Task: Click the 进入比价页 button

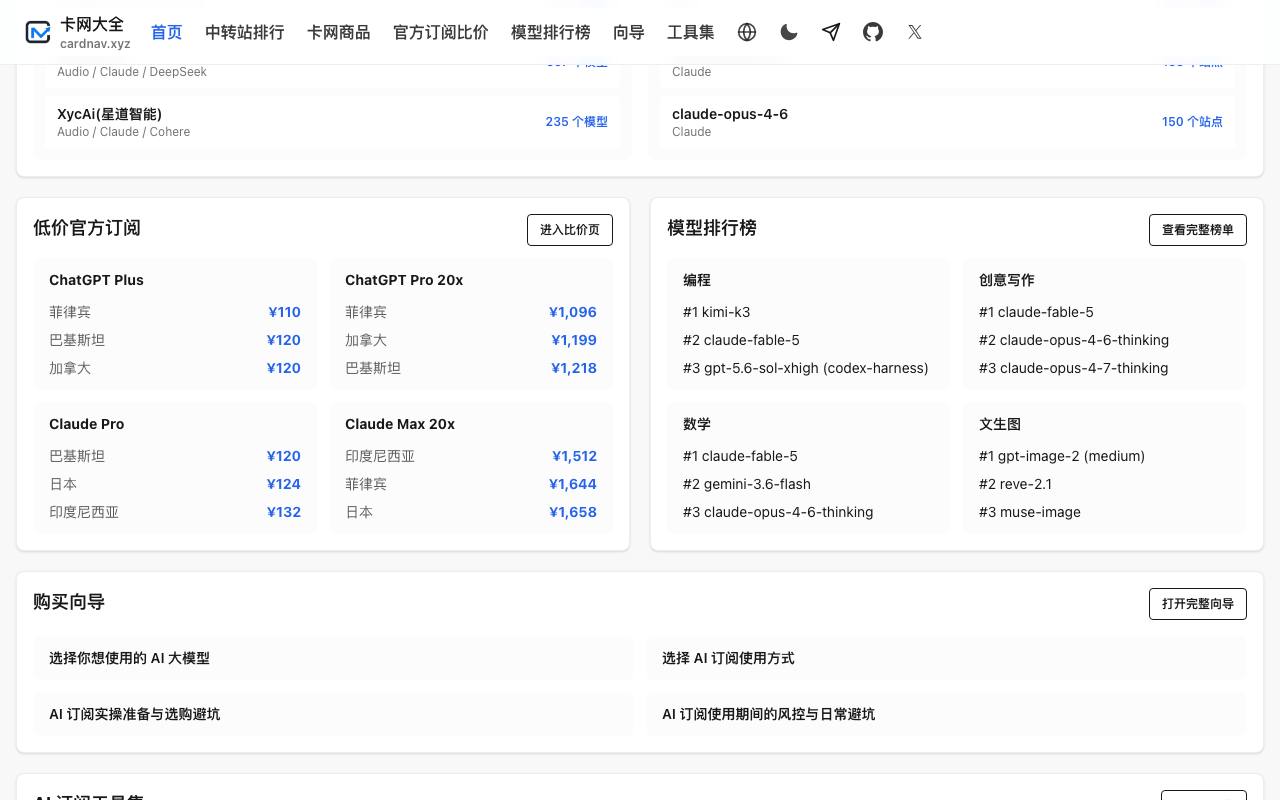Action: pyautogui.click(x=570, y=230)
